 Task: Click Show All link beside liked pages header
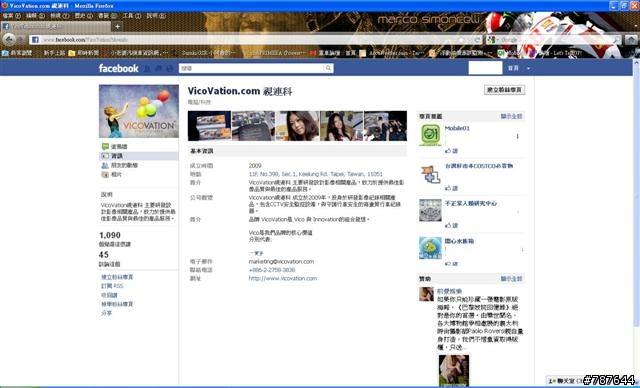point(511,117)
